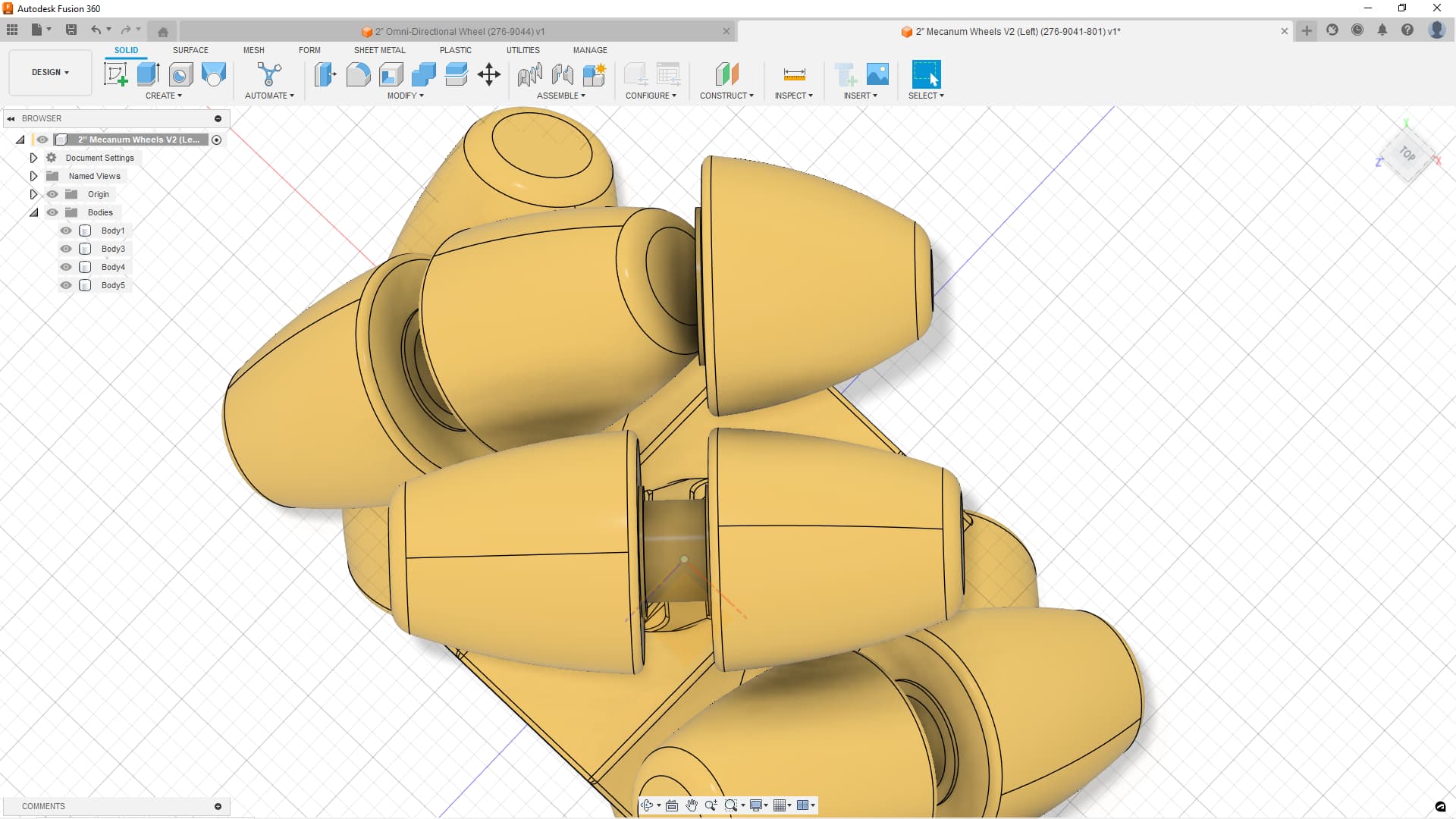Toggle visibility of the Origin folder

pyautogui.click(x=52, y=194)
